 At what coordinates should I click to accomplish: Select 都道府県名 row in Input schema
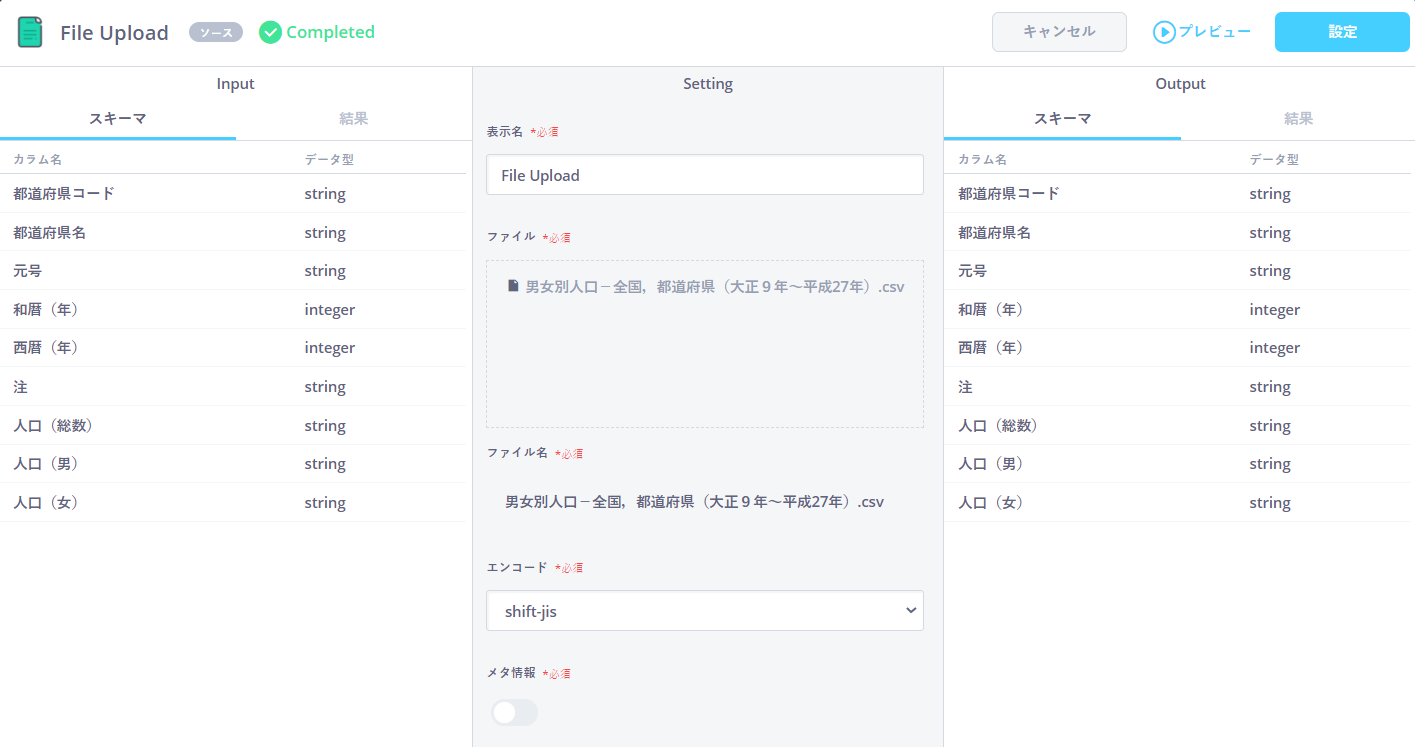(233, 233)
